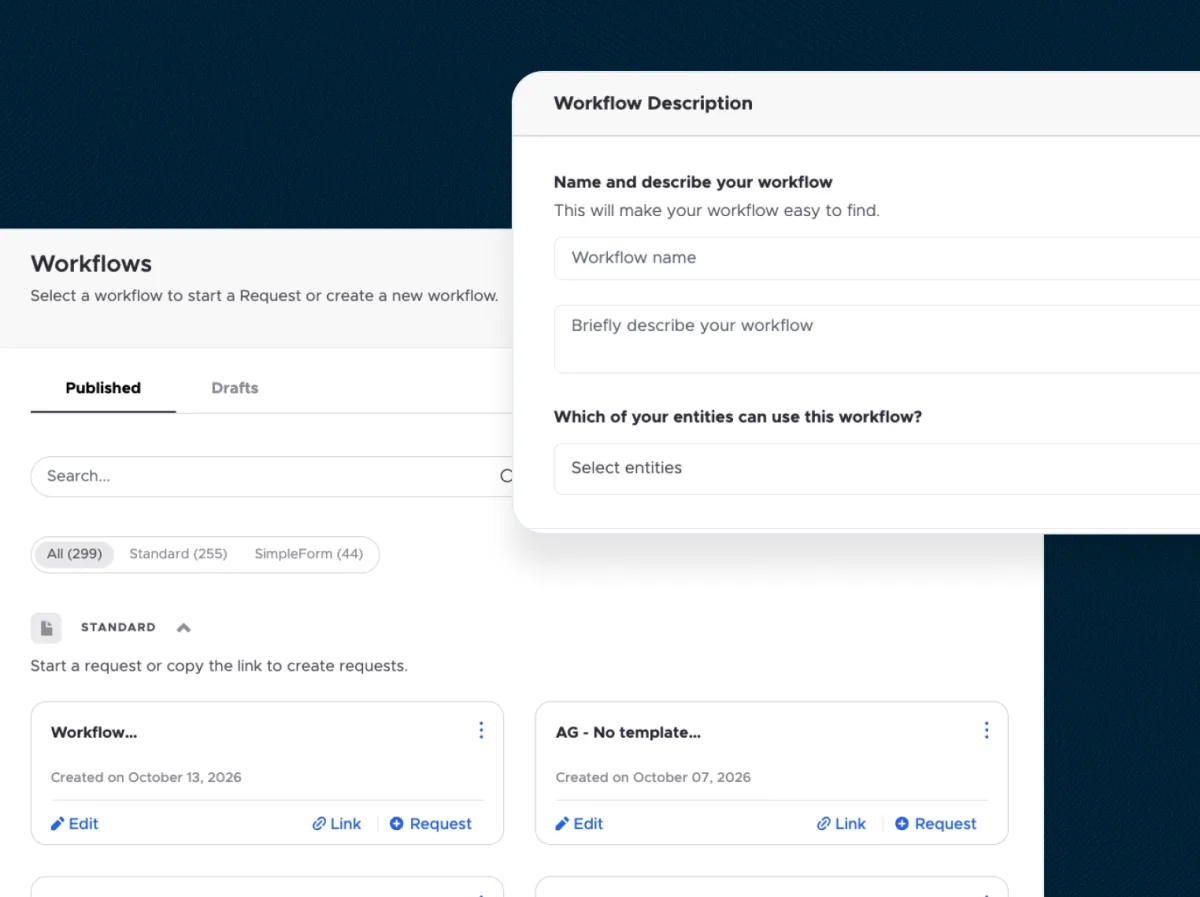The width and height of the screenshot is (1200, 897).
Task: Click Edit on the Workflow... card
Action: [x=75, y=824]
